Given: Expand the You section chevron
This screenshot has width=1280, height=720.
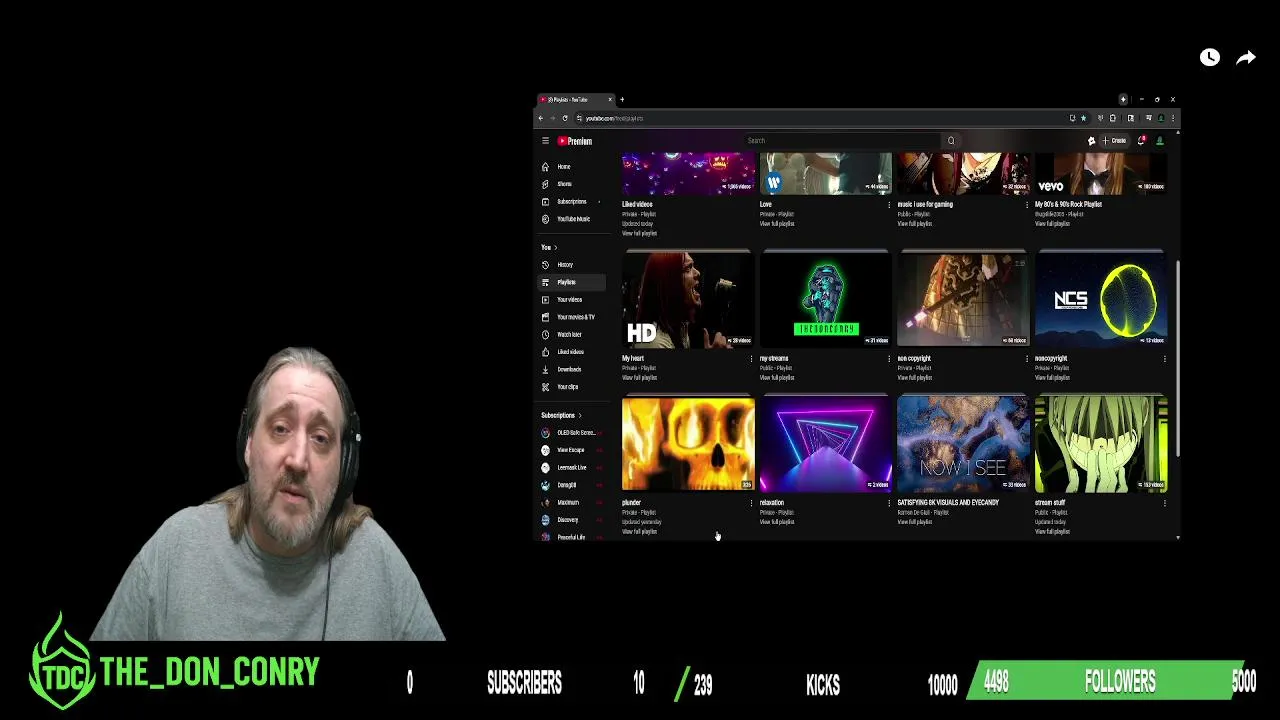Looking at the screenshot, I should pos(555,247).
